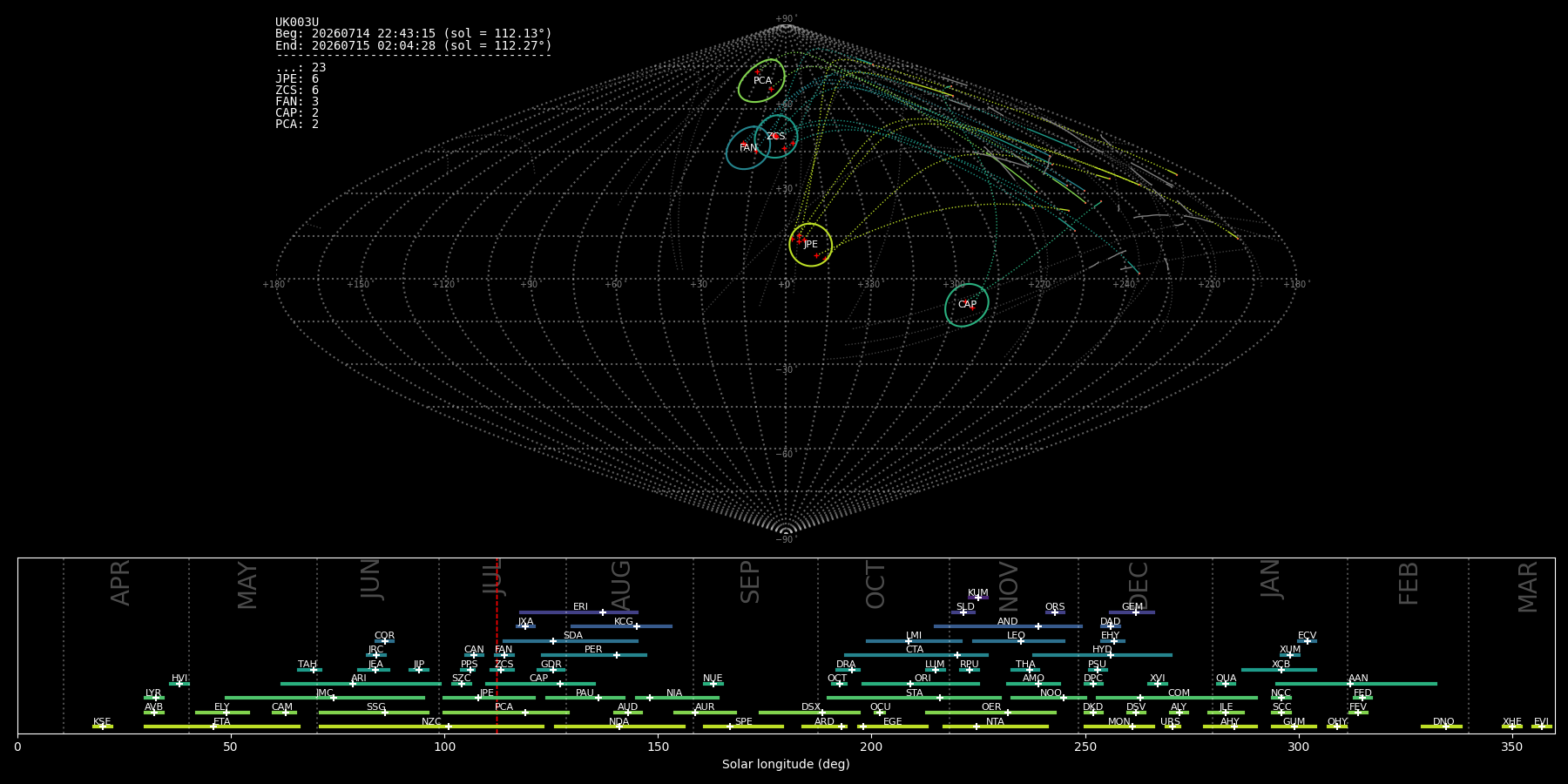The image size is (1568, 784).
Task: Click the JPE: 6 count entry
Action: point(297,79)
